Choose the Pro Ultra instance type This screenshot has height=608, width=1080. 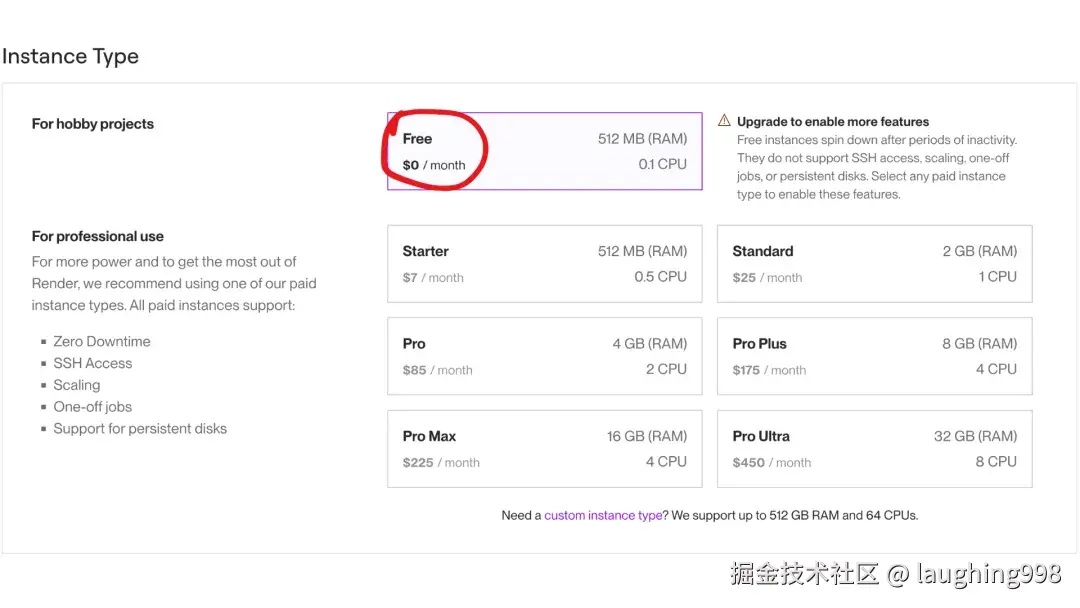click(874, 448)
